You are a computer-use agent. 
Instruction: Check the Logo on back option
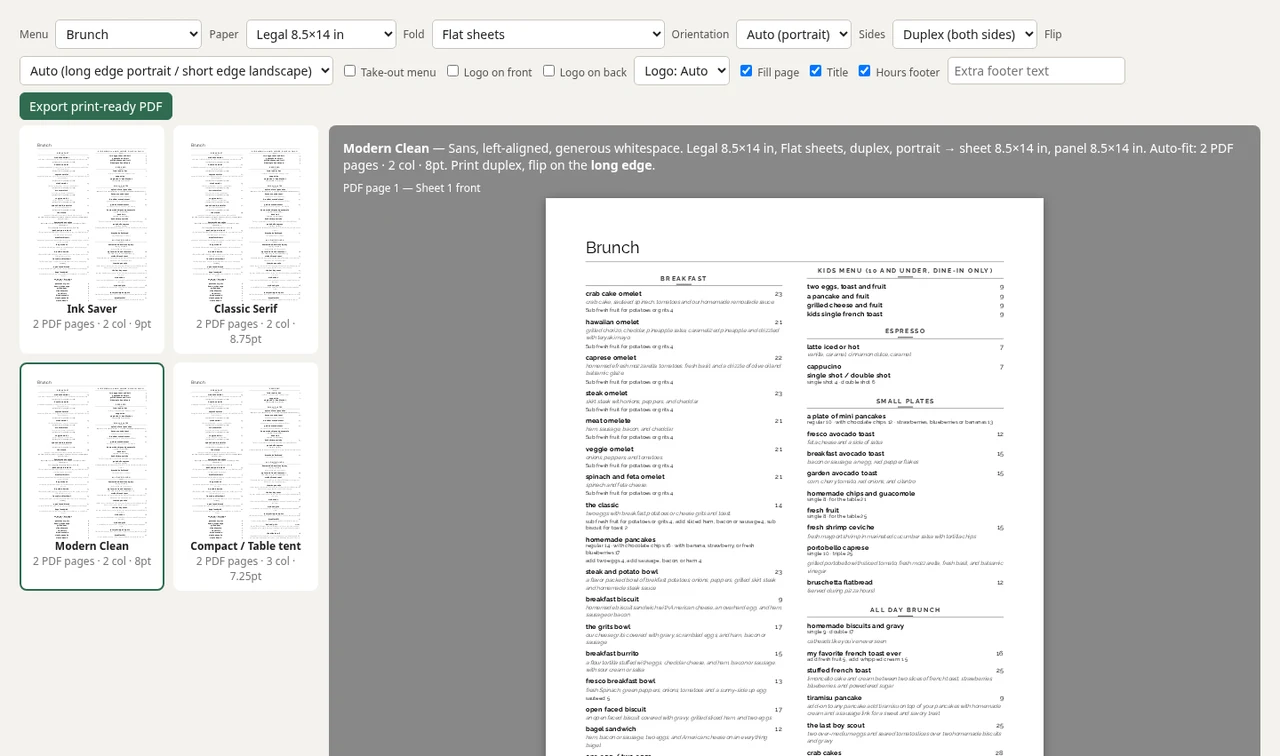point(549,71)
